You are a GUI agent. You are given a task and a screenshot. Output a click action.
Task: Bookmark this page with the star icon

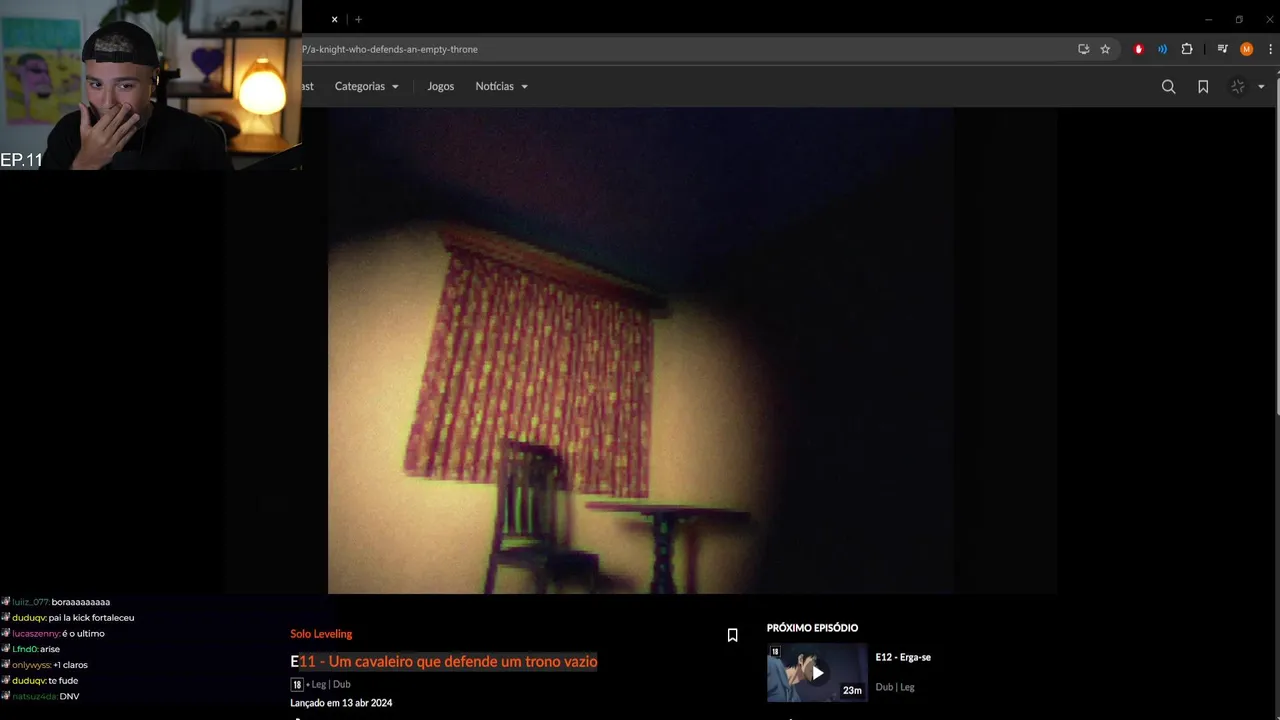(x=1105, y=49)
